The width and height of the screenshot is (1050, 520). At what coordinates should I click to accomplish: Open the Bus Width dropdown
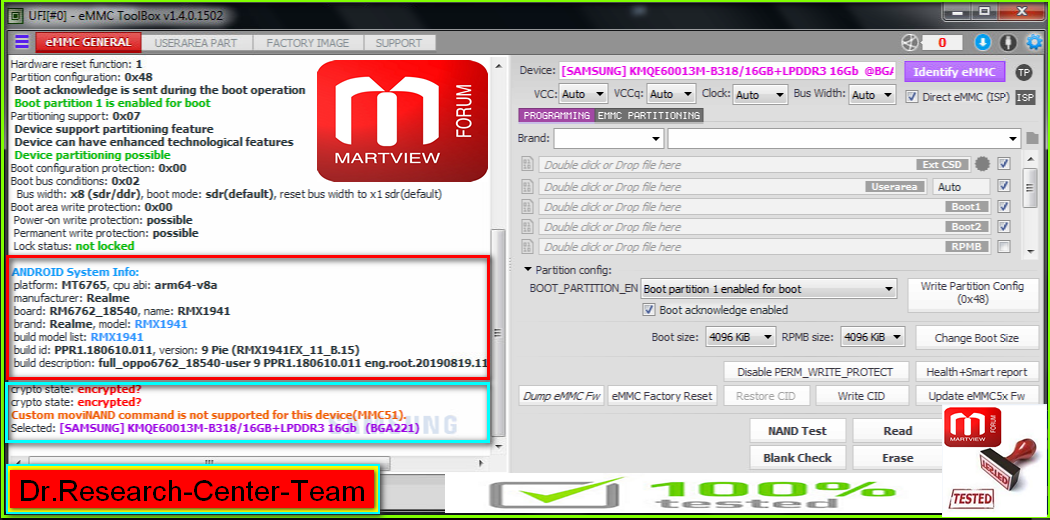(x=873, y=95)
